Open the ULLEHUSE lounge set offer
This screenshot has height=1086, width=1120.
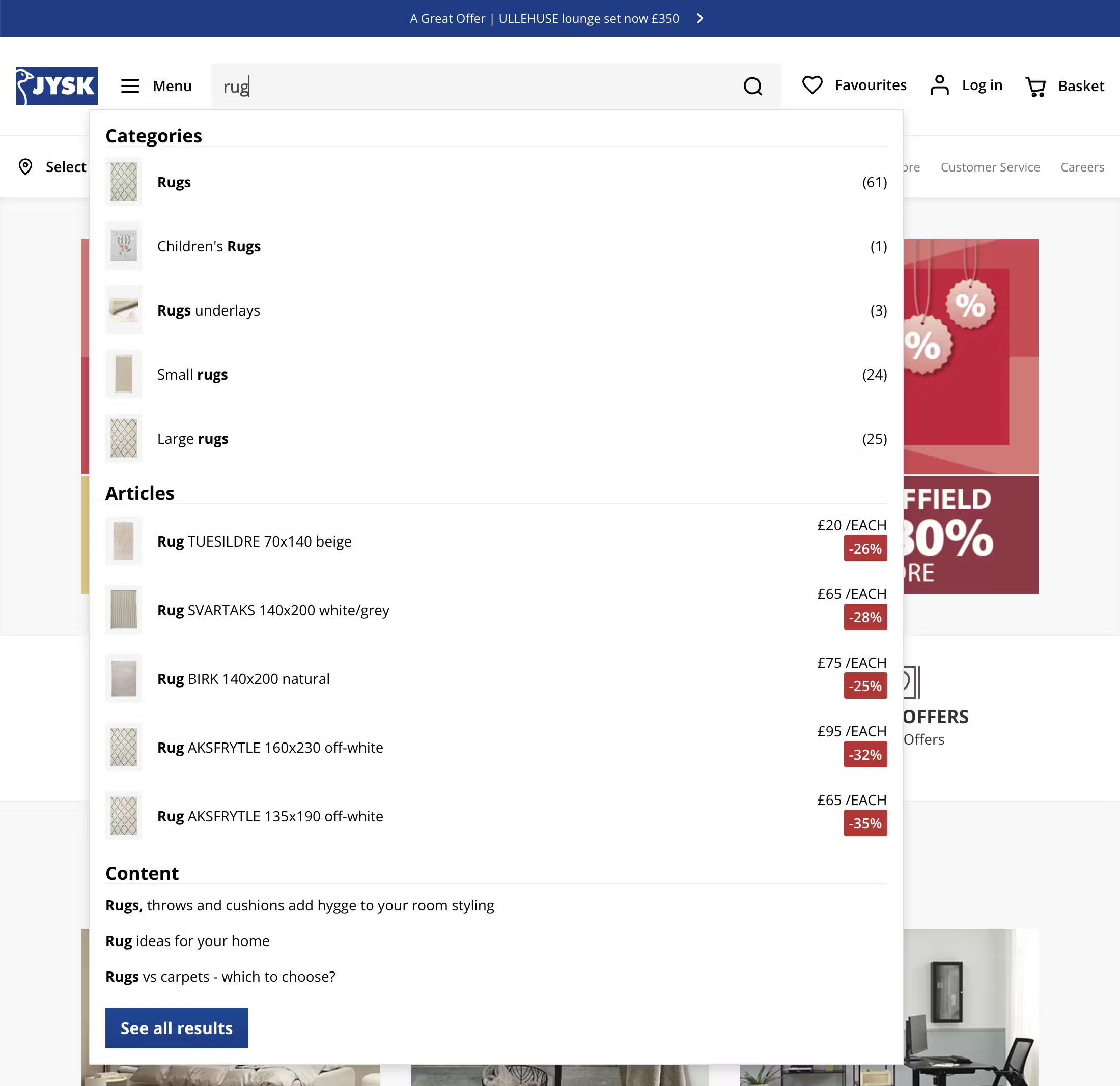(545, 18)
